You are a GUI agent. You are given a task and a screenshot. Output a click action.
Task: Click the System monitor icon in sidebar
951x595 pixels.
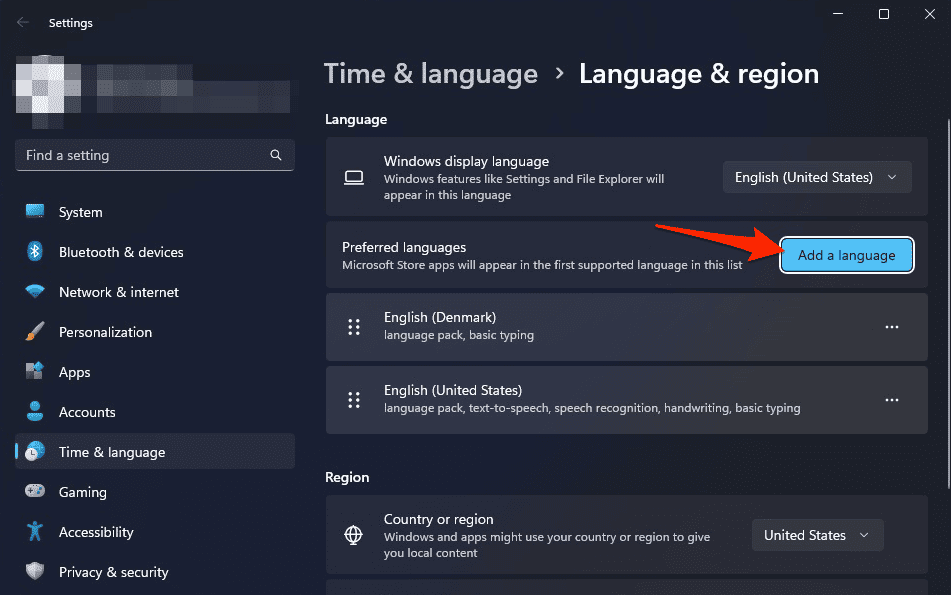(x=35, y=212)
